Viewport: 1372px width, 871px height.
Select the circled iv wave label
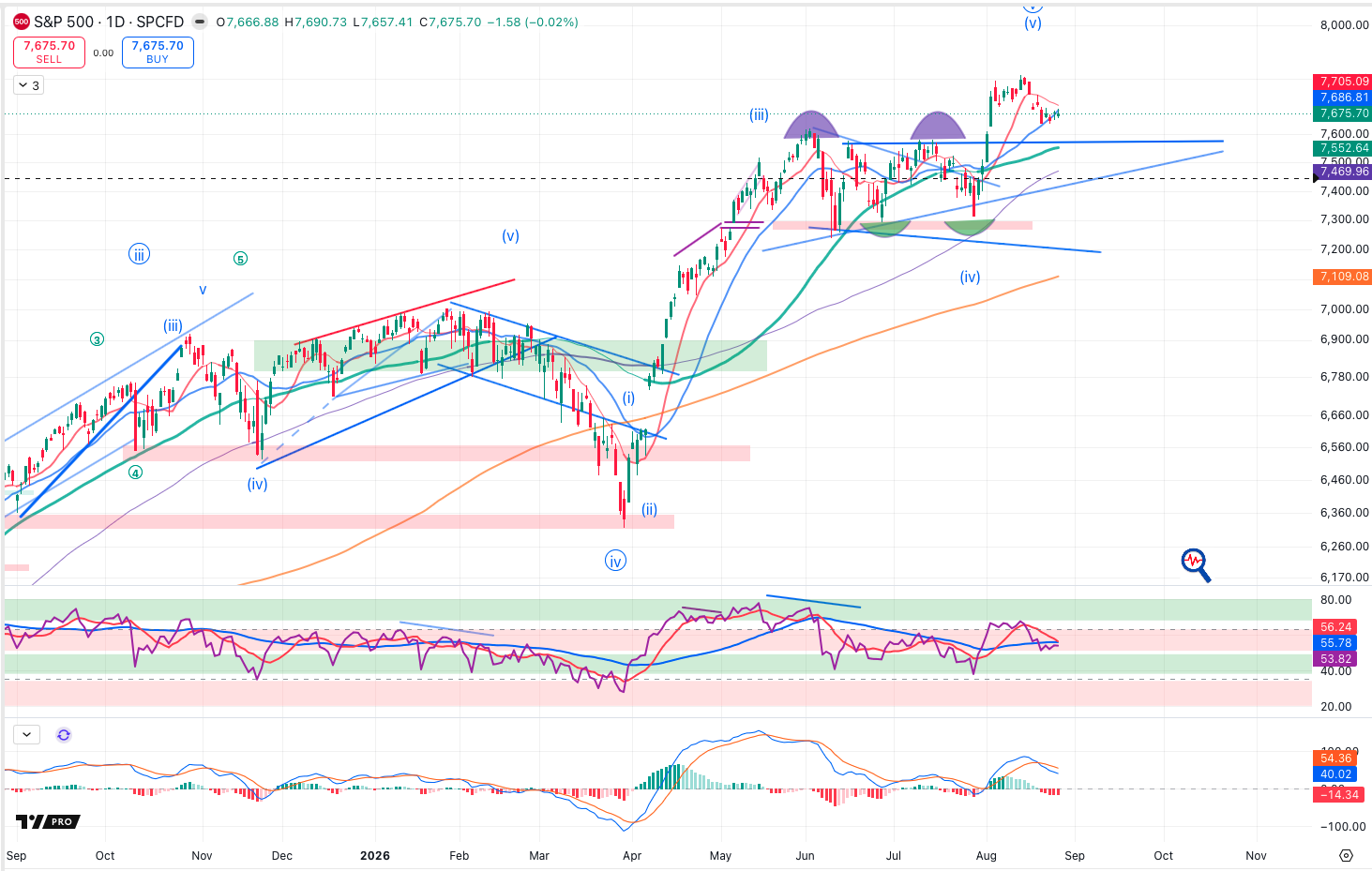615,562
